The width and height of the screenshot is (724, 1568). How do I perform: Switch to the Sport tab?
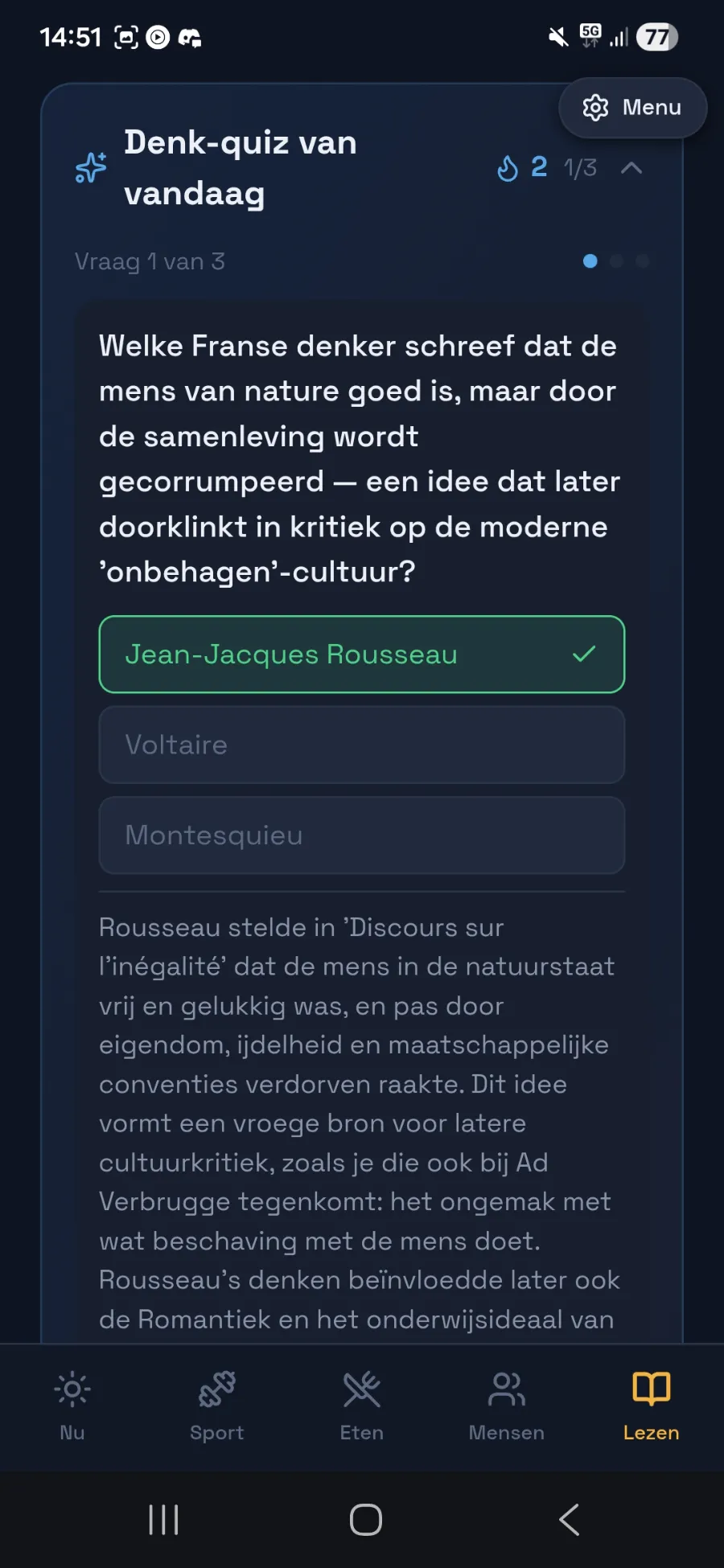pos(217,1406)
